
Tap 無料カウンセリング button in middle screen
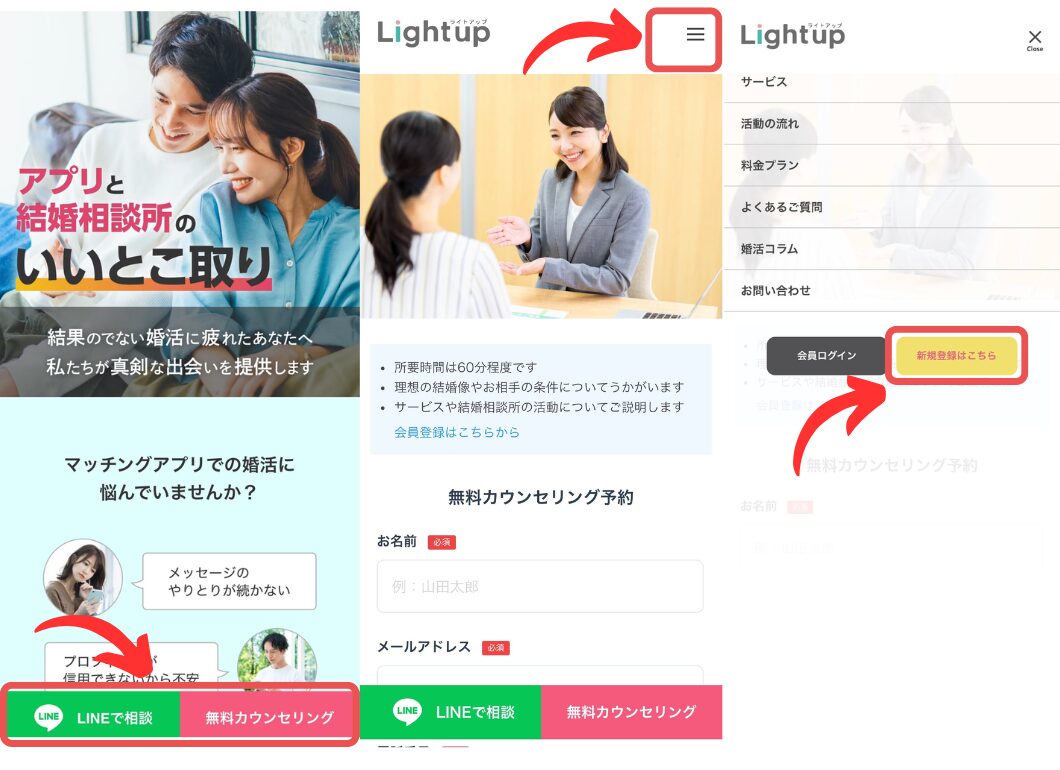(x=631, y=712)
